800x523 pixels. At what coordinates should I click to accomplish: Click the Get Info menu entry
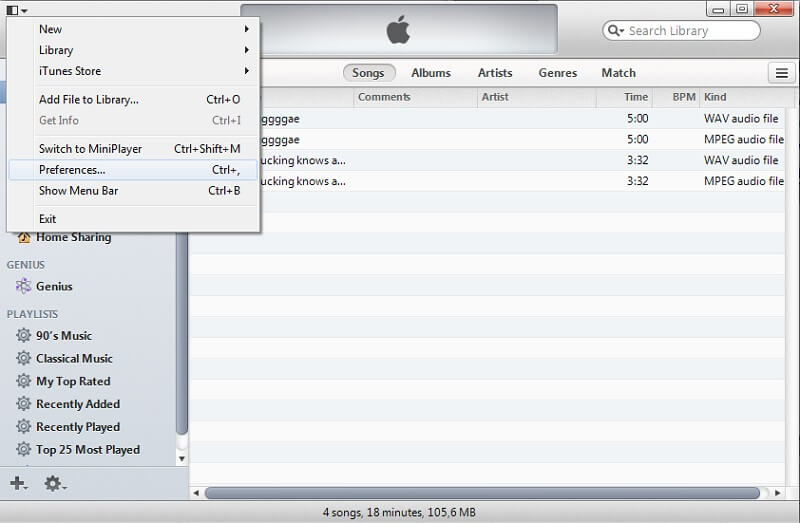[x=133, y=120]
